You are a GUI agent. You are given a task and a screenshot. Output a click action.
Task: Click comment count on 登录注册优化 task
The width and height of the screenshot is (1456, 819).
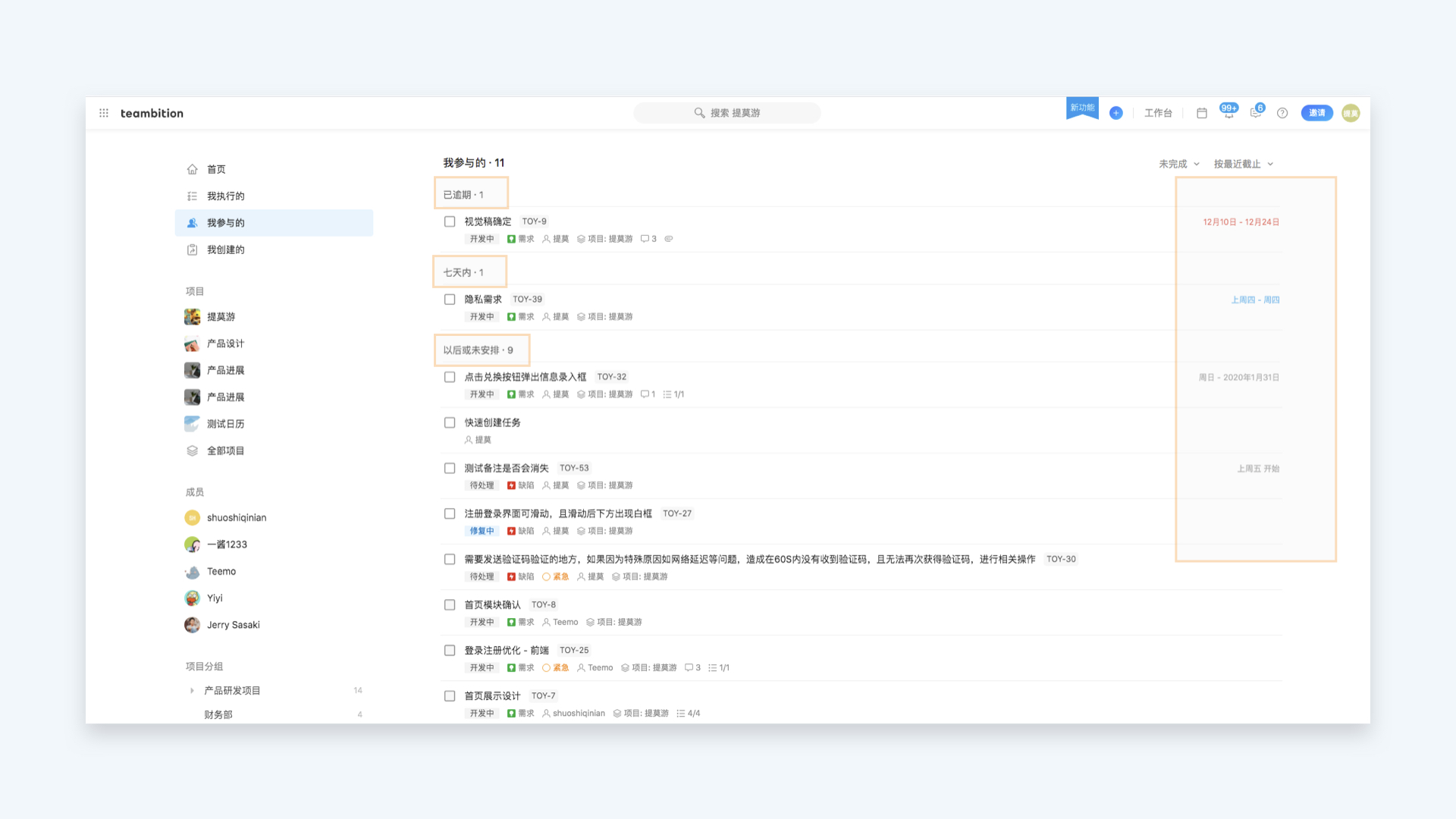click(693, 668)
